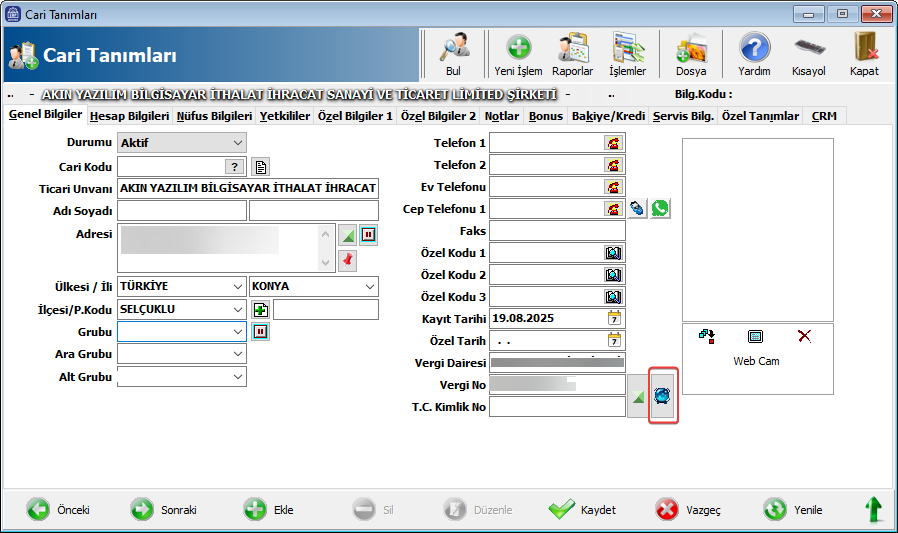This screenshot has width=898, height=533.
Task: Open the calendar picker for Özel Tarih
Action: click(x=614, y=341)
